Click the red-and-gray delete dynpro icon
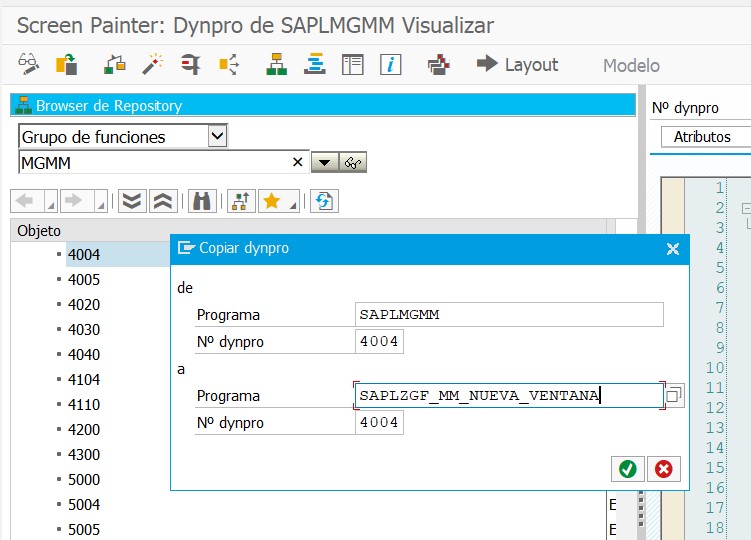The height and width of the screenshot is (540, 751). click(x=438, y=64)
